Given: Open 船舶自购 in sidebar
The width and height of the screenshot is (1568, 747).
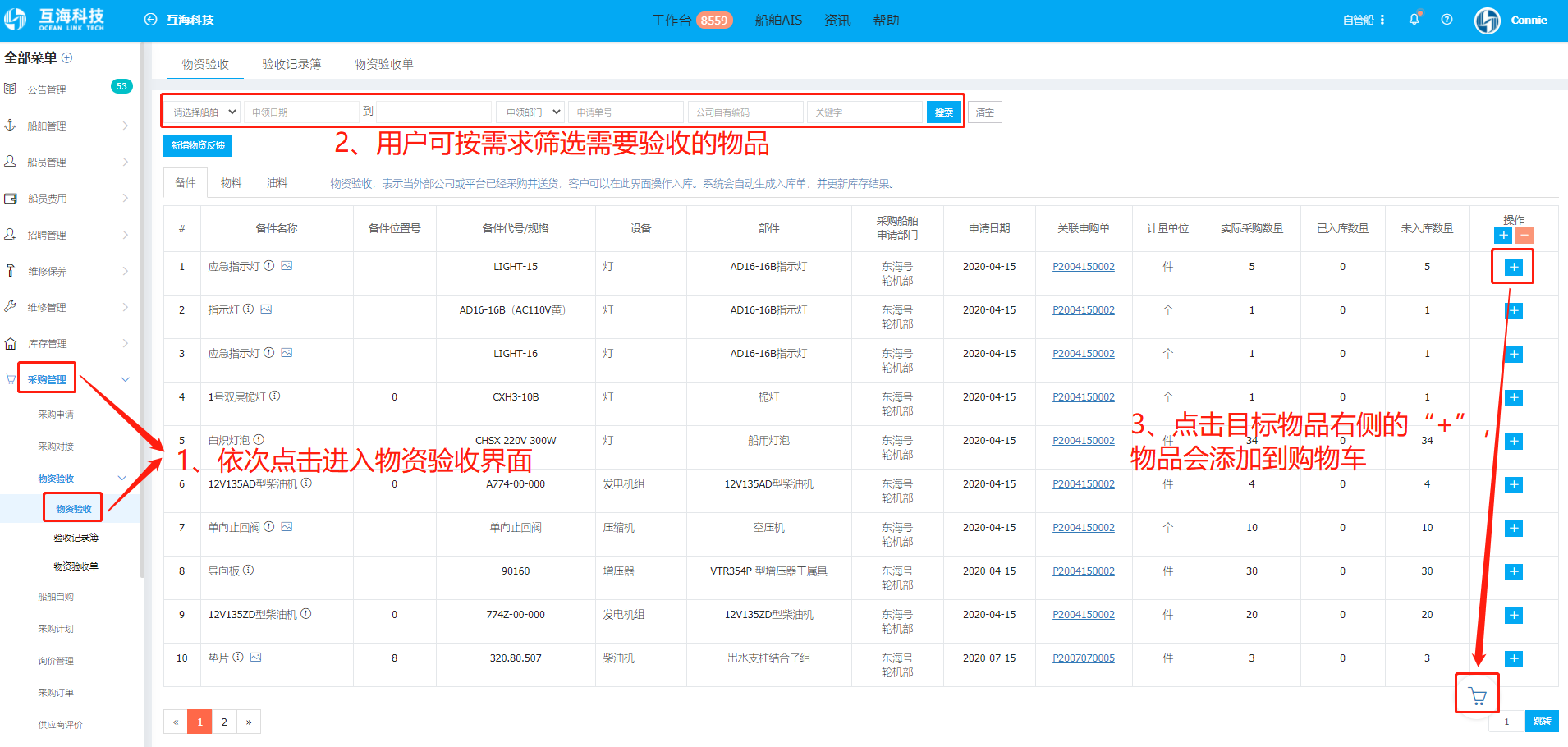Looking at the screenshot, I should click(56, 597).
